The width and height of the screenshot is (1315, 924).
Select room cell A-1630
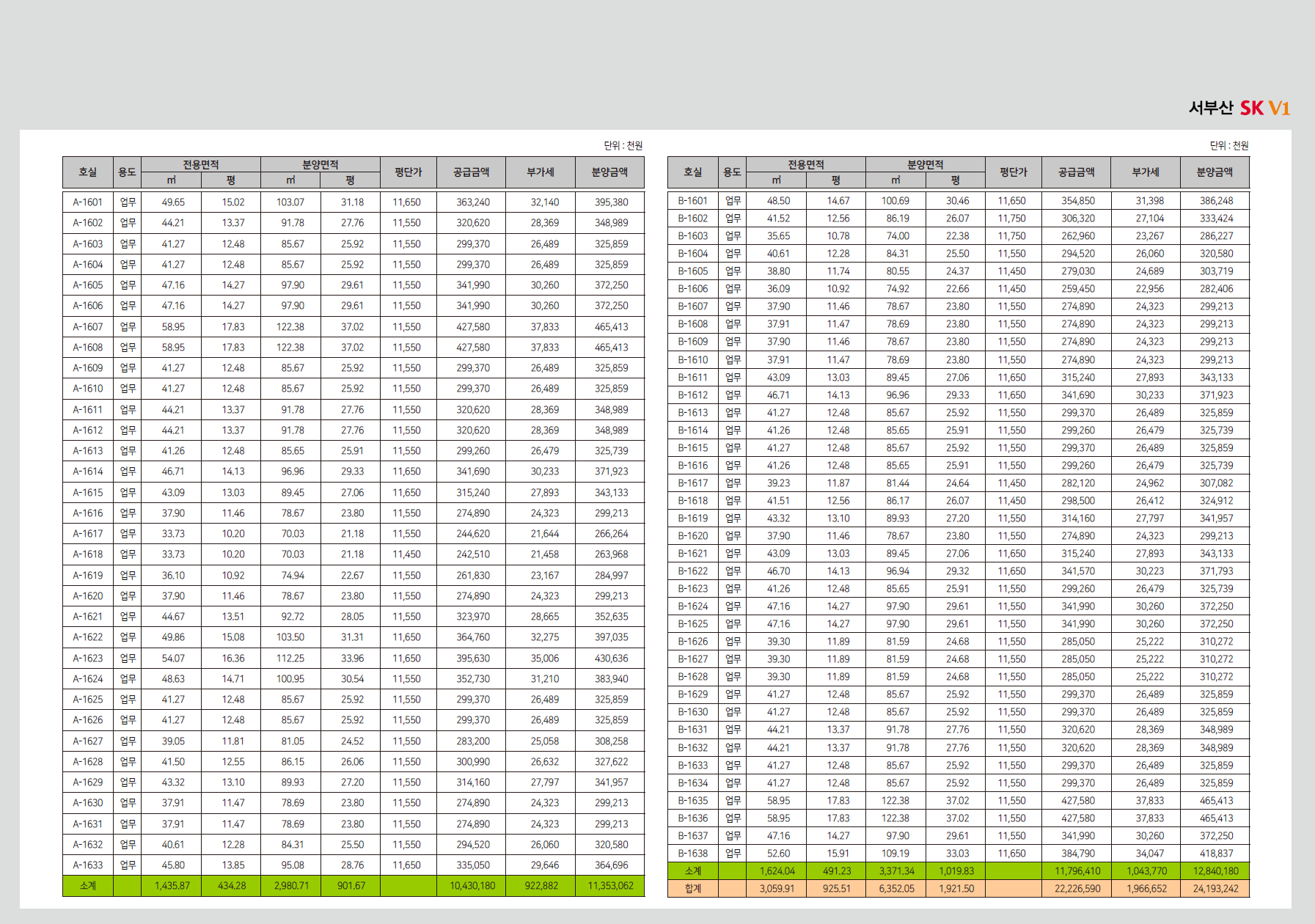88,803
